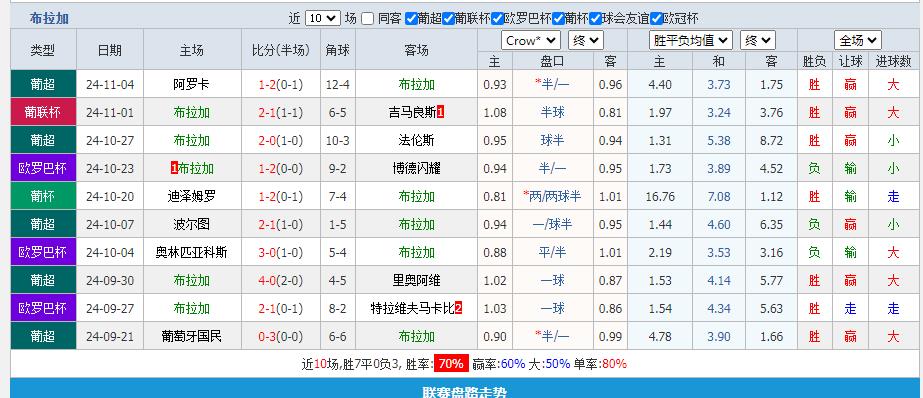Click the 布拉加 team title link
923x398 pixels.
coord(49,18)
